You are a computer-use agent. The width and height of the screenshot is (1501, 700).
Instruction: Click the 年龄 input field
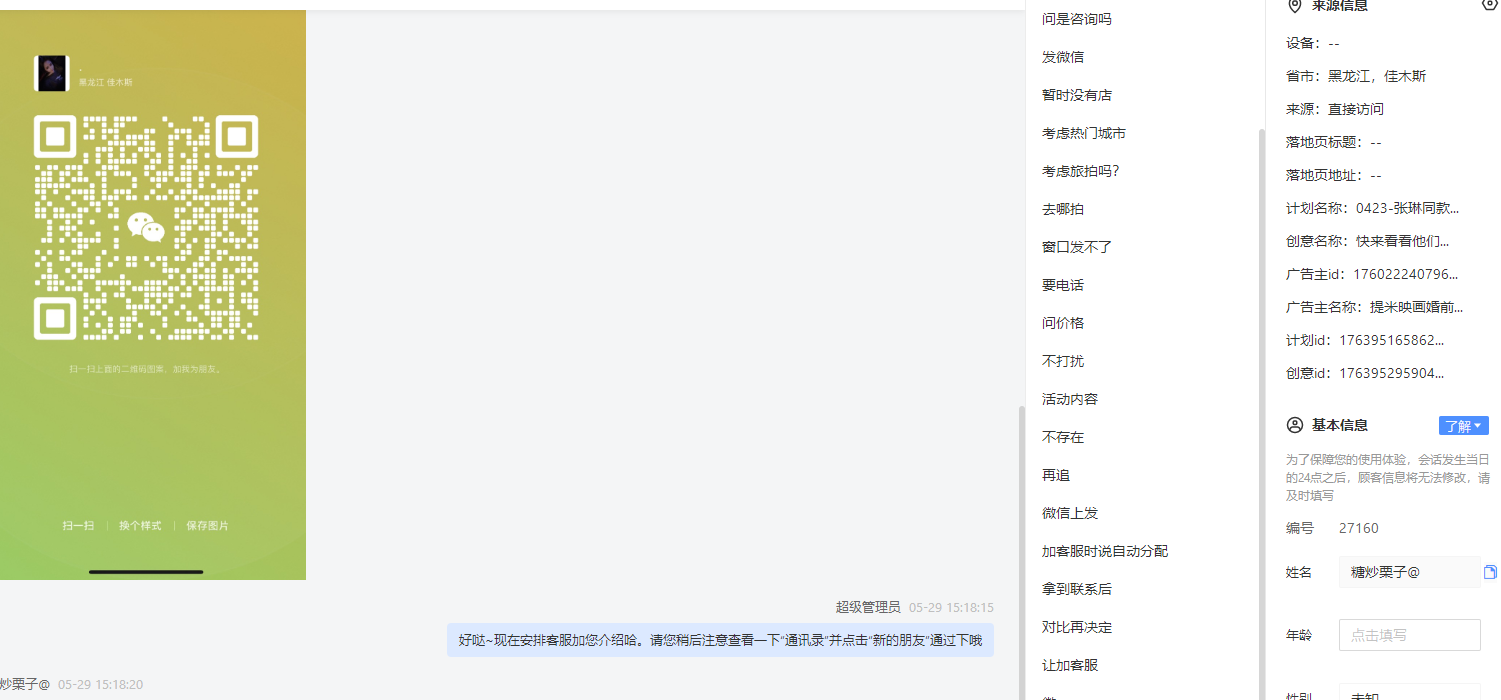tap(1410, 635)
